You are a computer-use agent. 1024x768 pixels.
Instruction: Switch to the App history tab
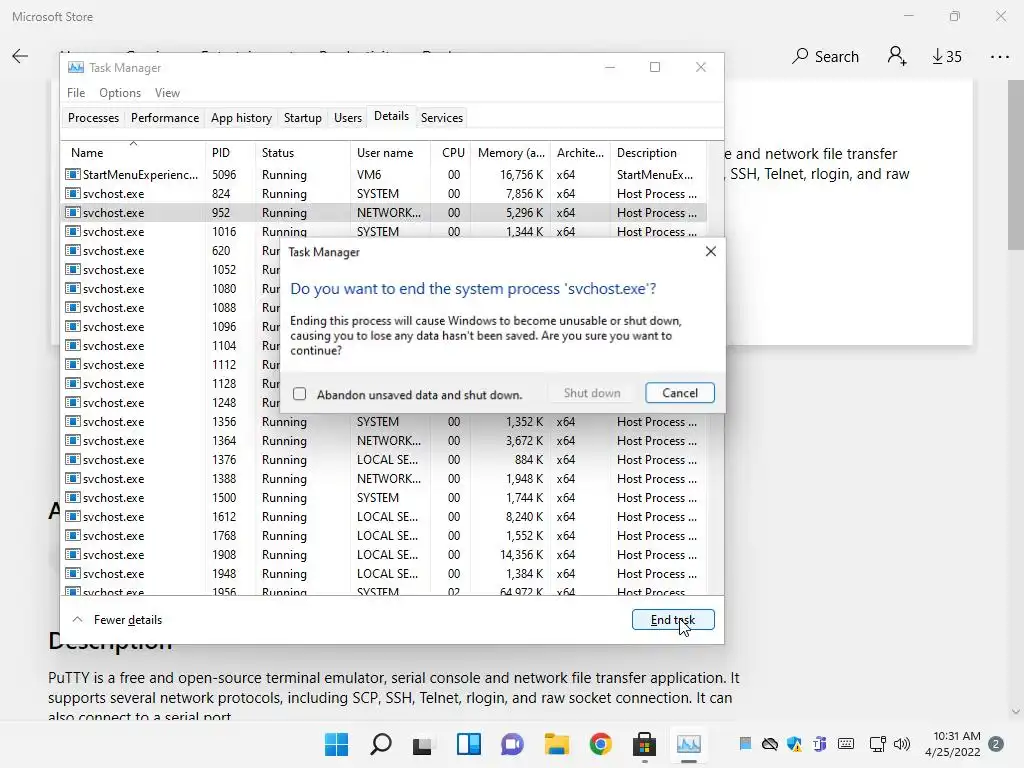click(241, 118)
